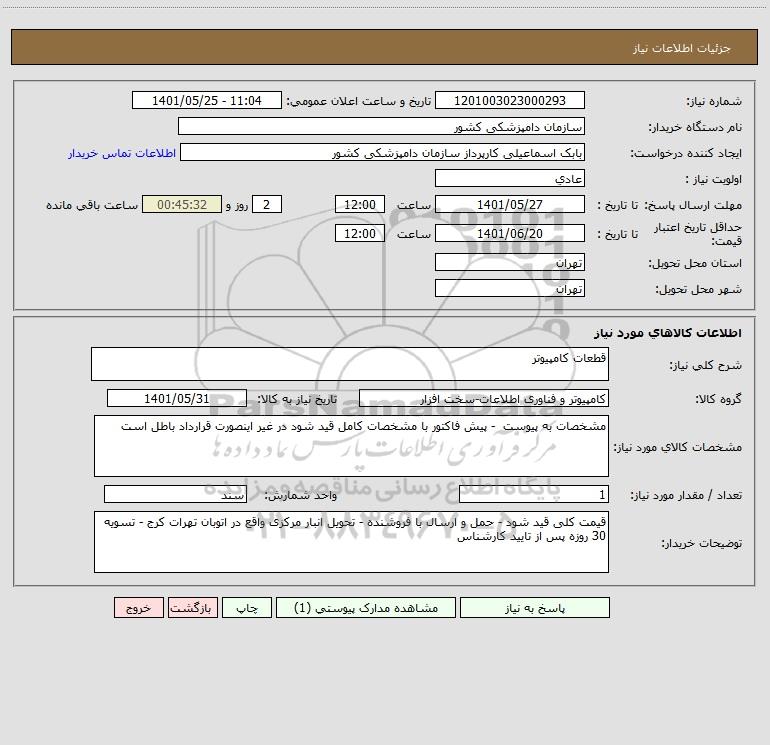Click the response deadline date 1401/05/27

click(x=510, y=204)
